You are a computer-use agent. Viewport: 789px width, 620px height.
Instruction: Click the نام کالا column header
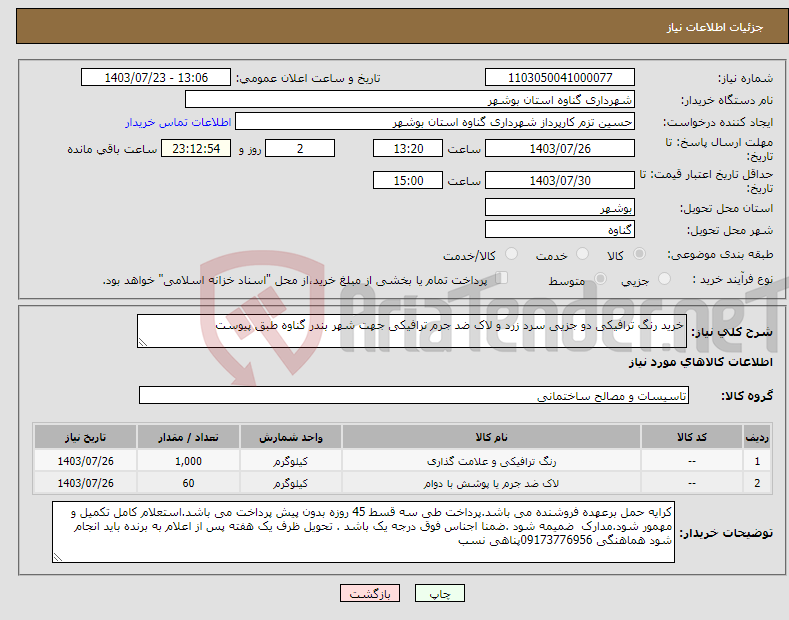(x=491, y=437)
